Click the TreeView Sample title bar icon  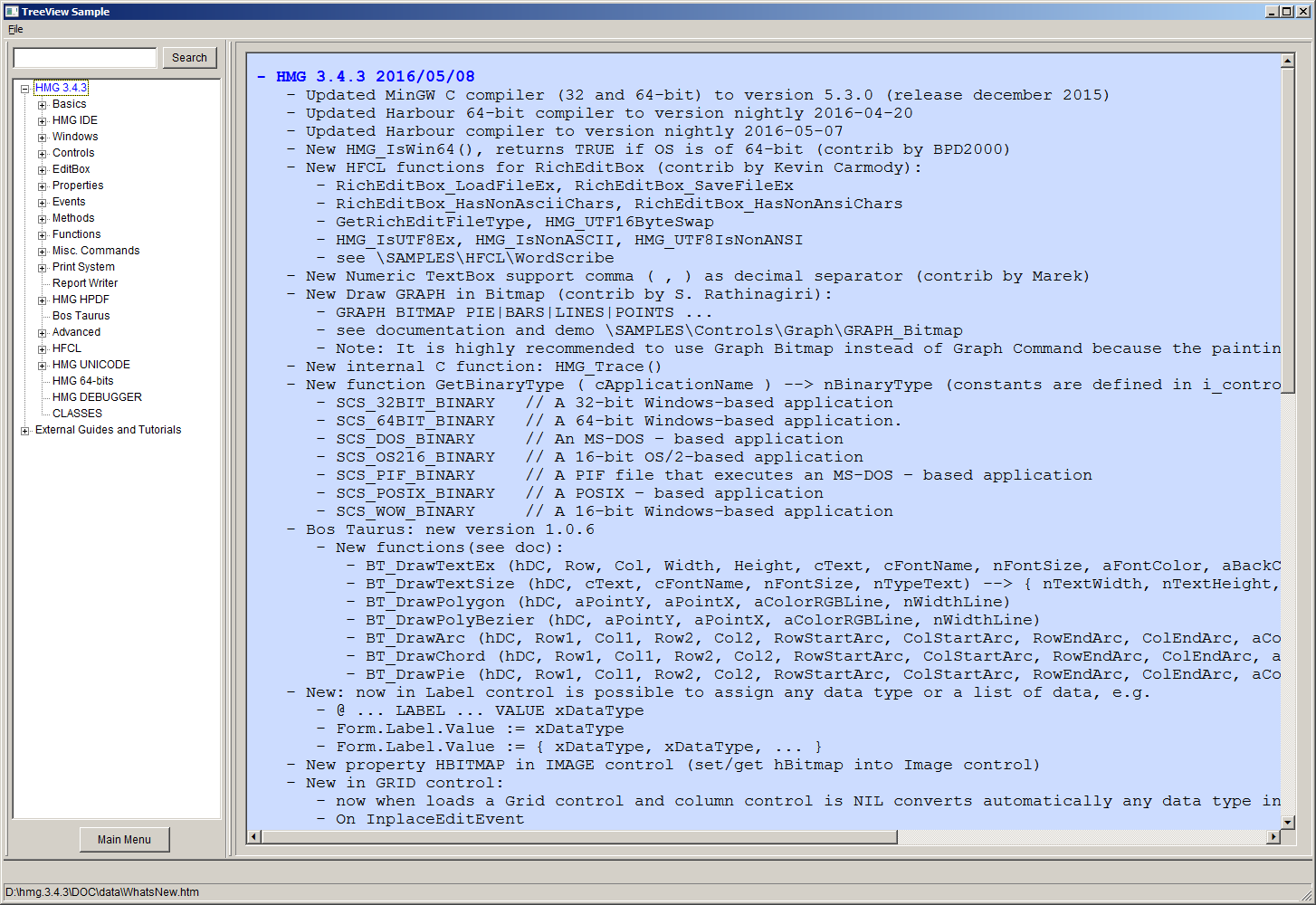point(12,12)
